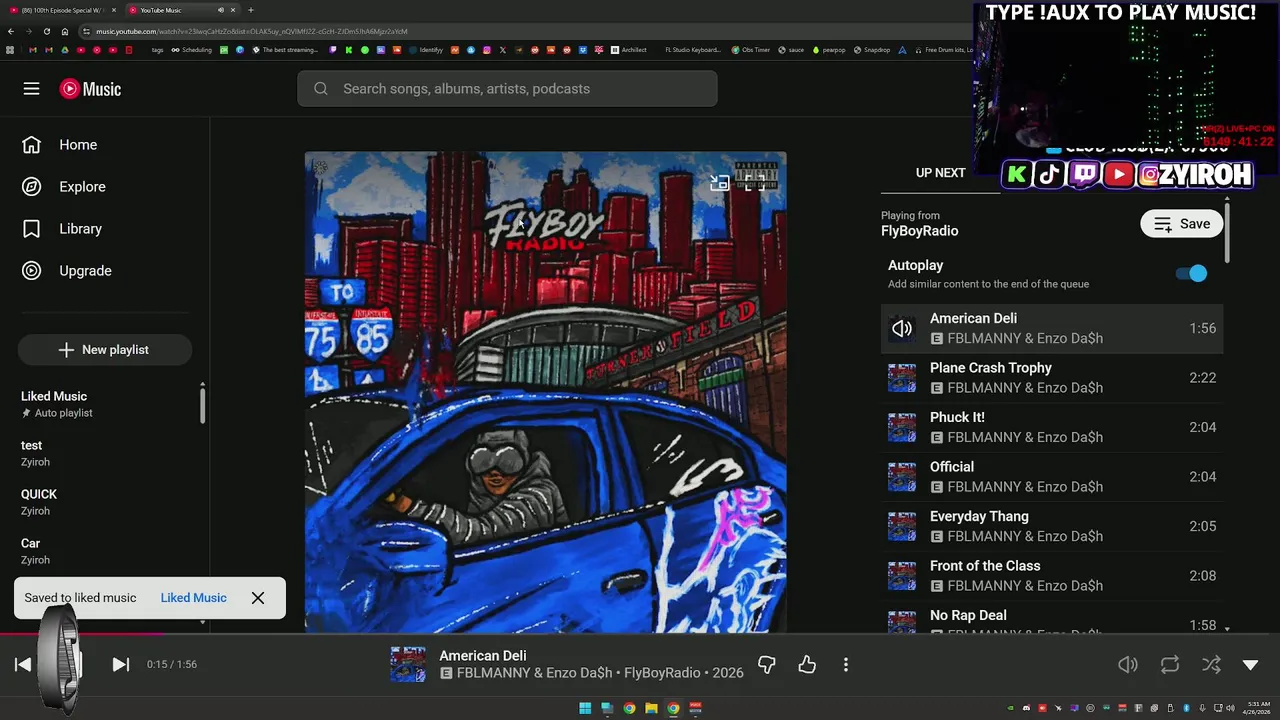Screen dimensions: 1280x720
Task: Open miniplayer icon on album art
Action: click(x=720, y=182)
